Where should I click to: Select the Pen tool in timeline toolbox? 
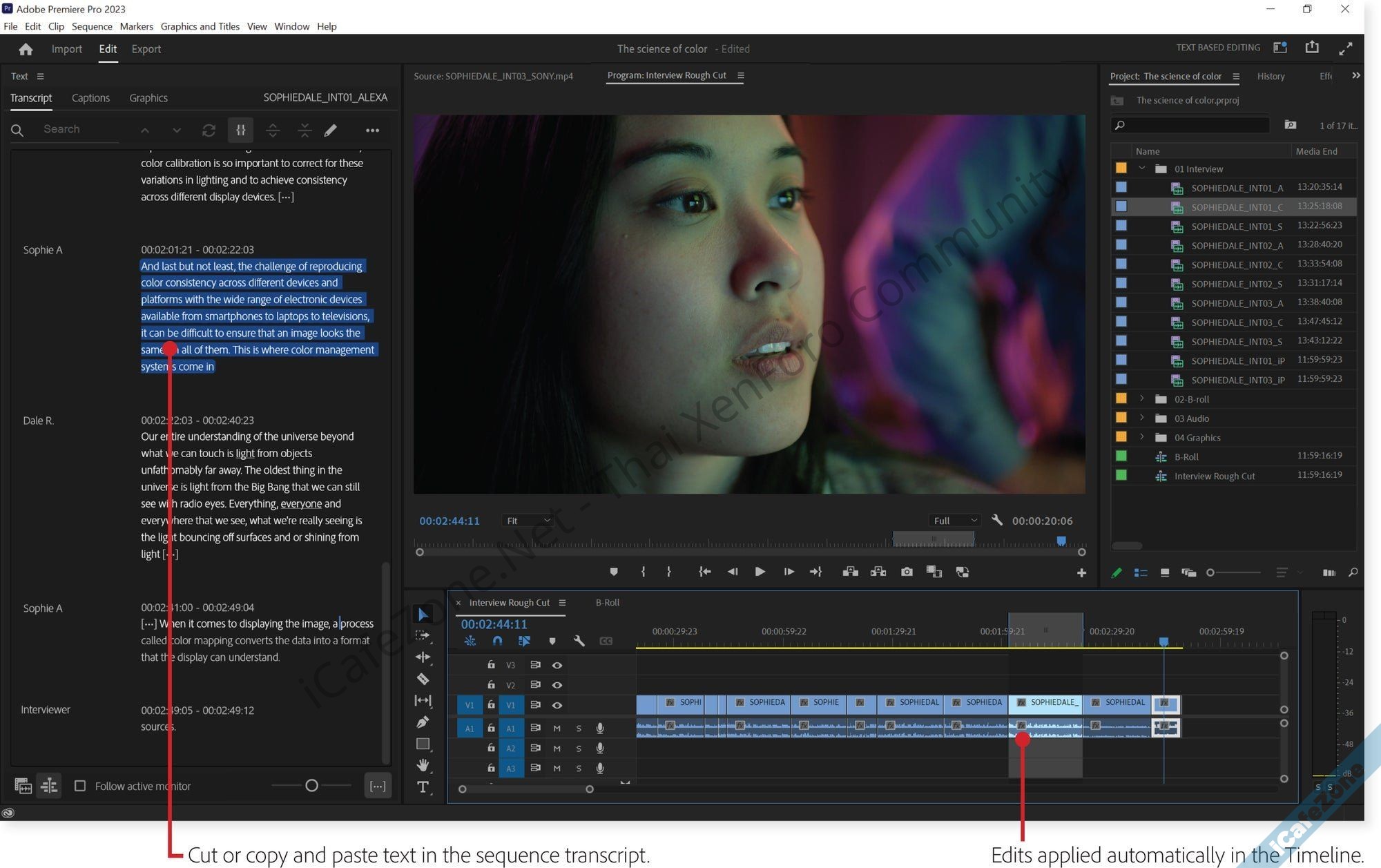click(423, 722)
